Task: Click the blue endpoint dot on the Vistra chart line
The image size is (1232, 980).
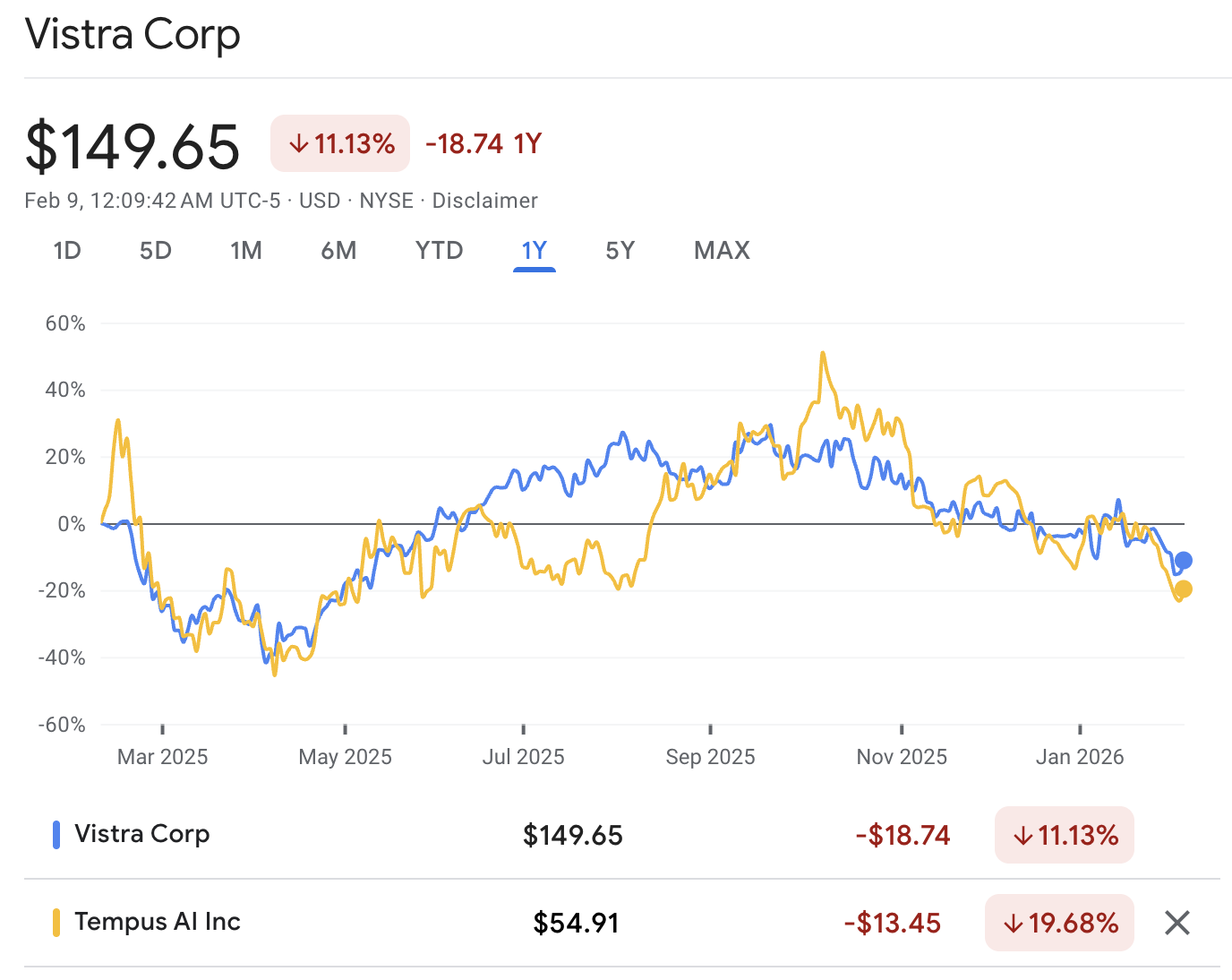Action: [x=1184, y=561]
